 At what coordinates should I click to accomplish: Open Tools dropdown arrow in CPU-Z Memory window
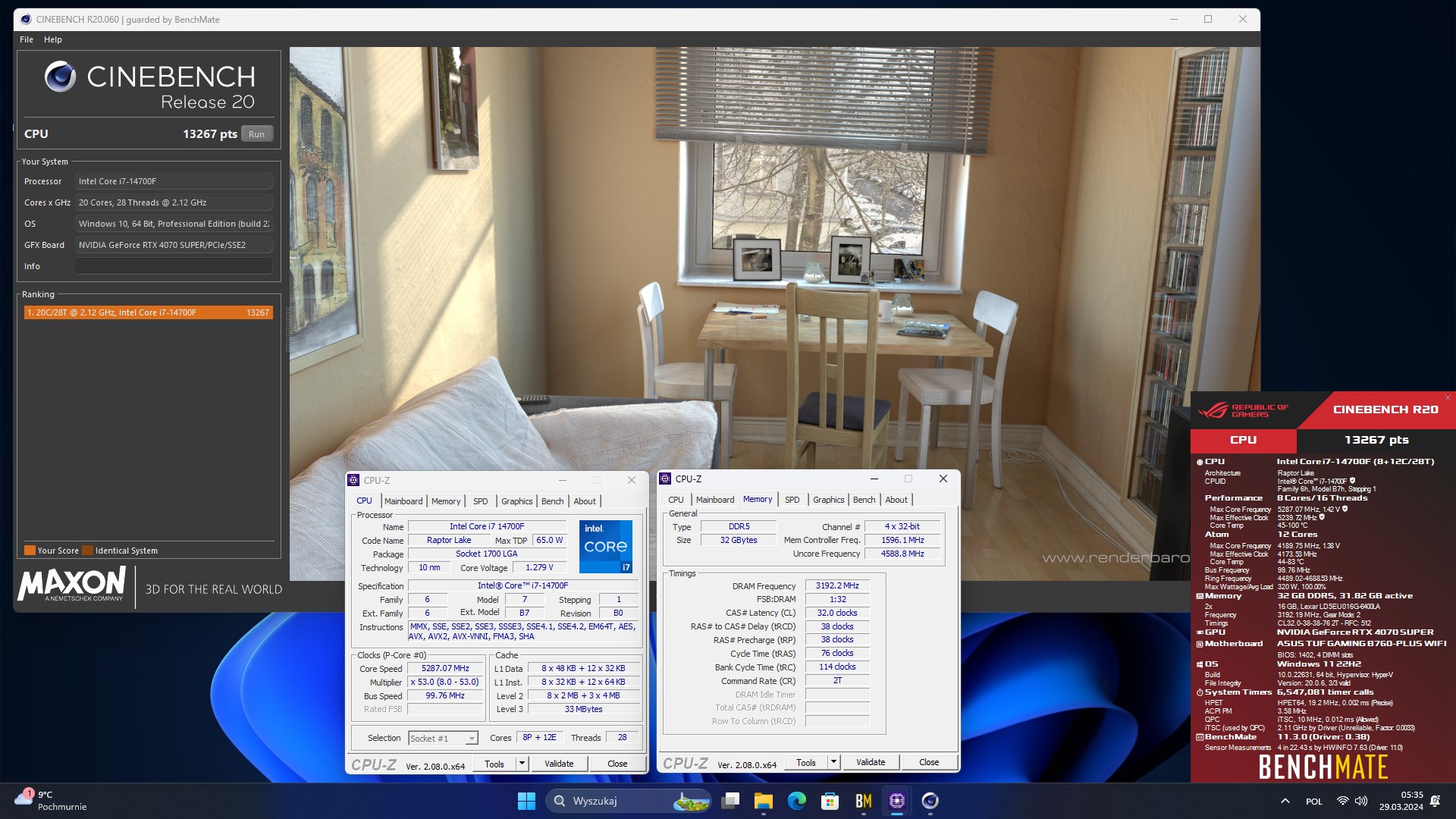833,762
